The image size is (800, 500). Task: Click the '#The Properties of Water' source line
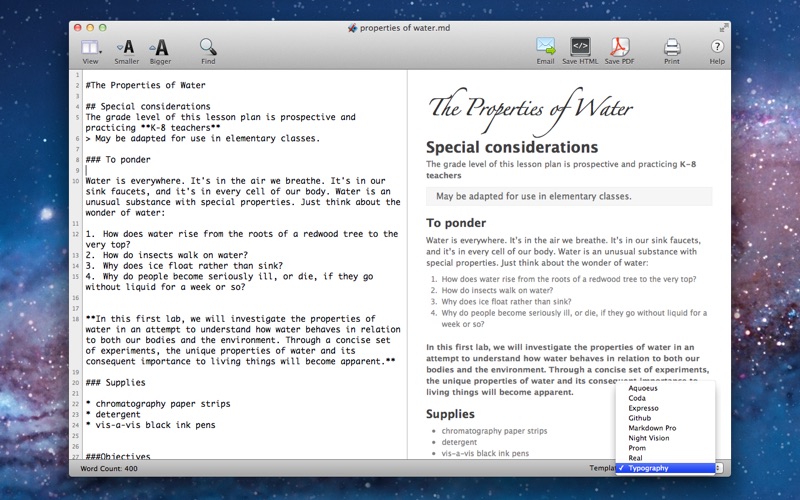point(145,85)
